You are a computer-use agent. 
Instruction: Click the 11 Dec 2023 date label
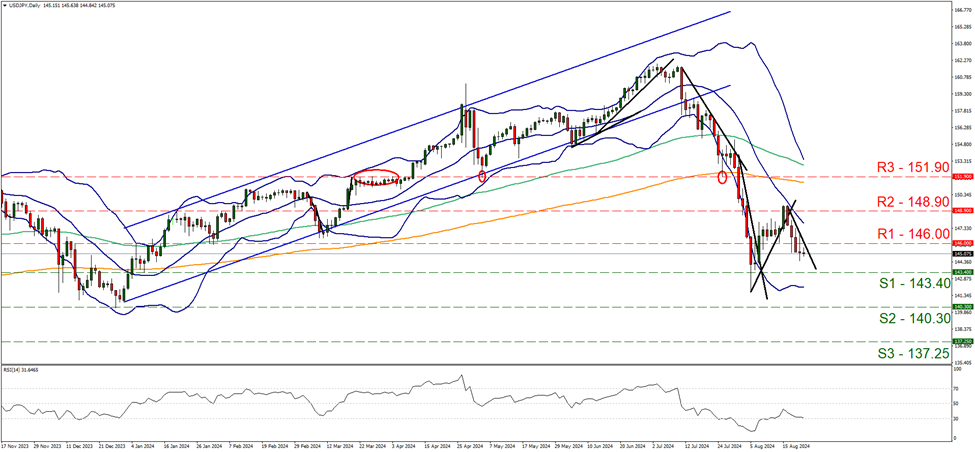(x=81, y=446)
